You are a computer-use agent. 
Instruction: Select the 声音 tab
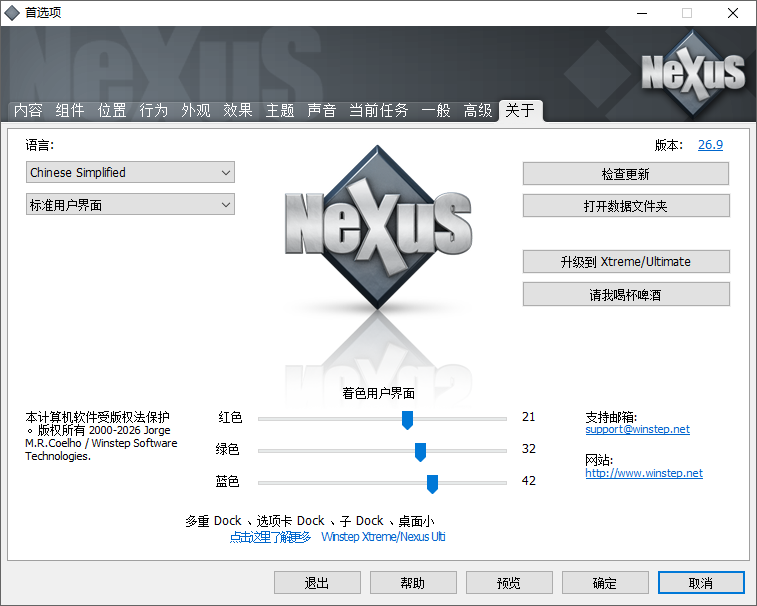coord(322,111)
